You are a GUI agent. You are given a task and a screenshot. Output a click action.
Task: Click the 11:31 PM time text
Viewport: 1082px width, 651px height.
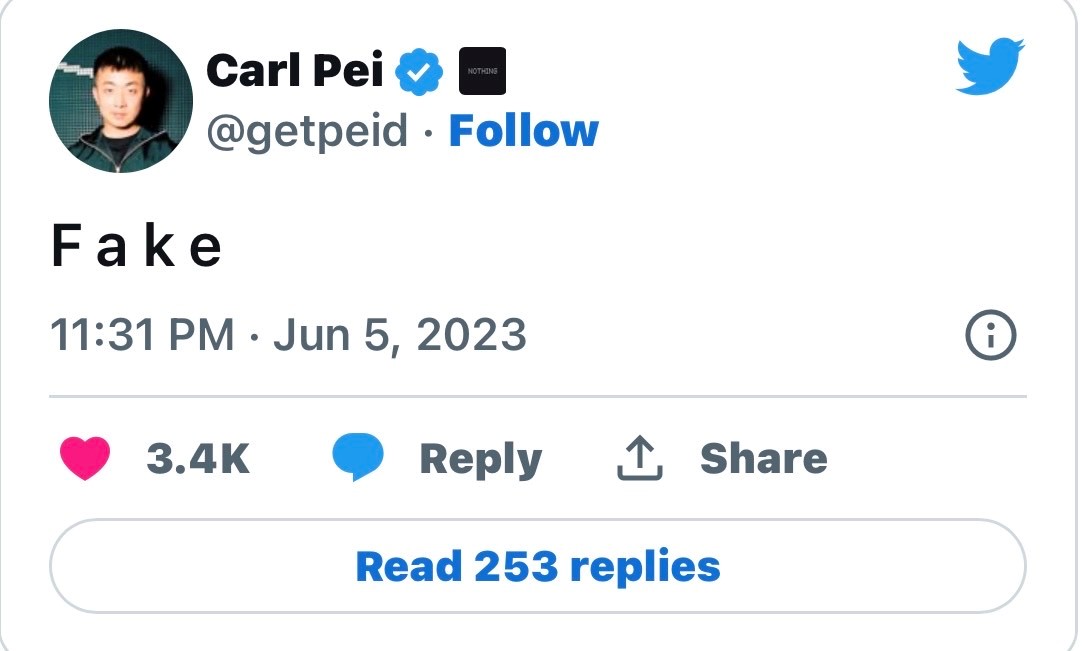(x=142, y=335)
